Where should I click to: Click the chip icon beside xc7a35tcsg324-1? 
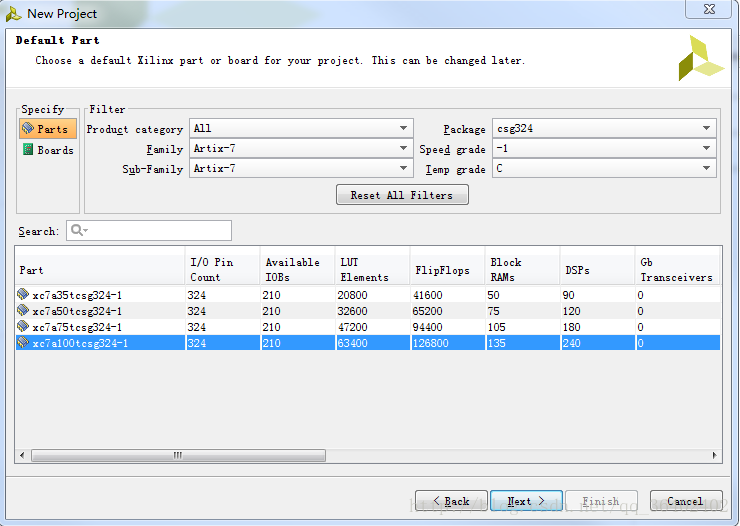[23, 295]
